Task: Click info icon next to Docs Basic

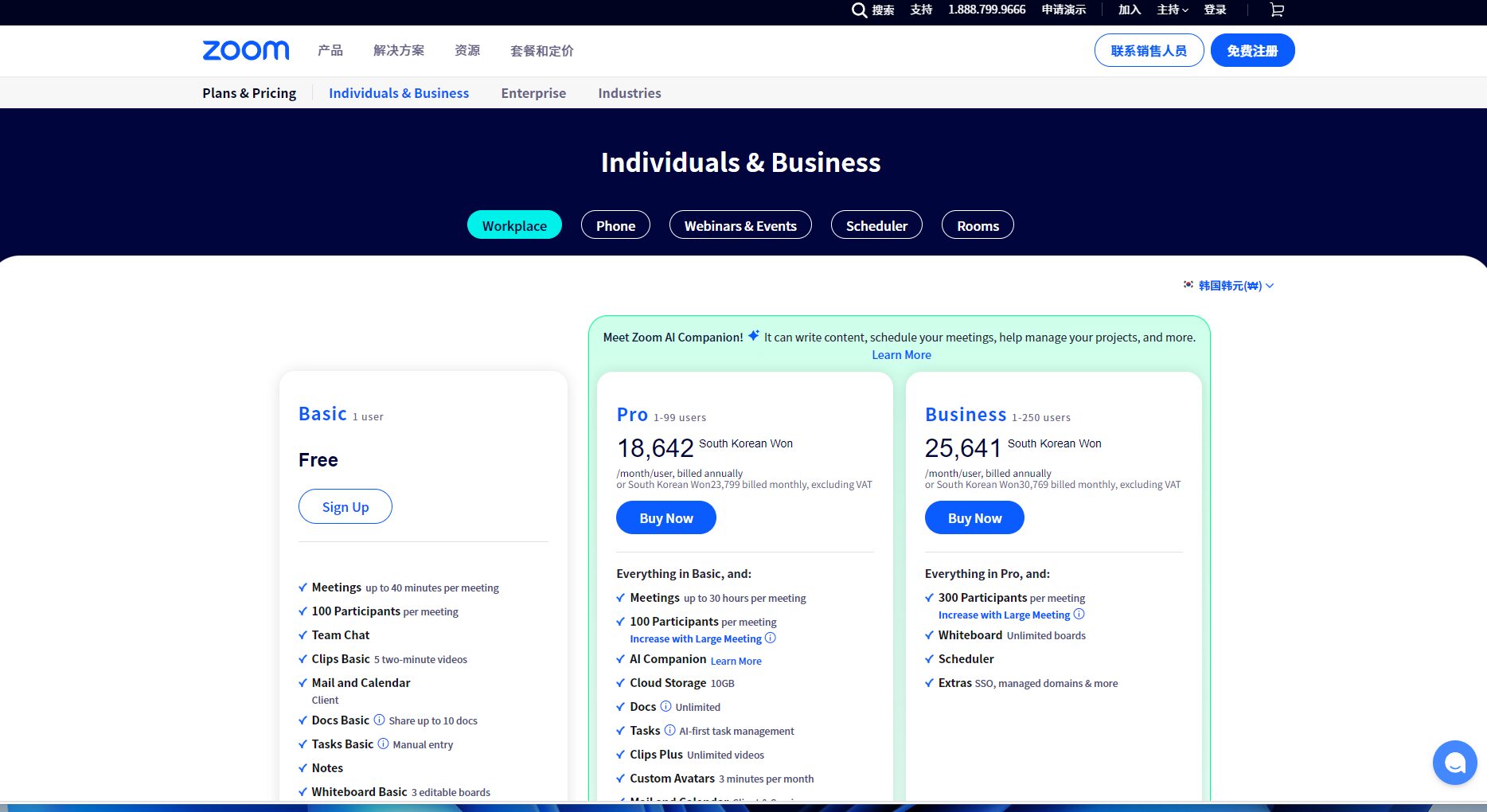Action: (380, 720)
